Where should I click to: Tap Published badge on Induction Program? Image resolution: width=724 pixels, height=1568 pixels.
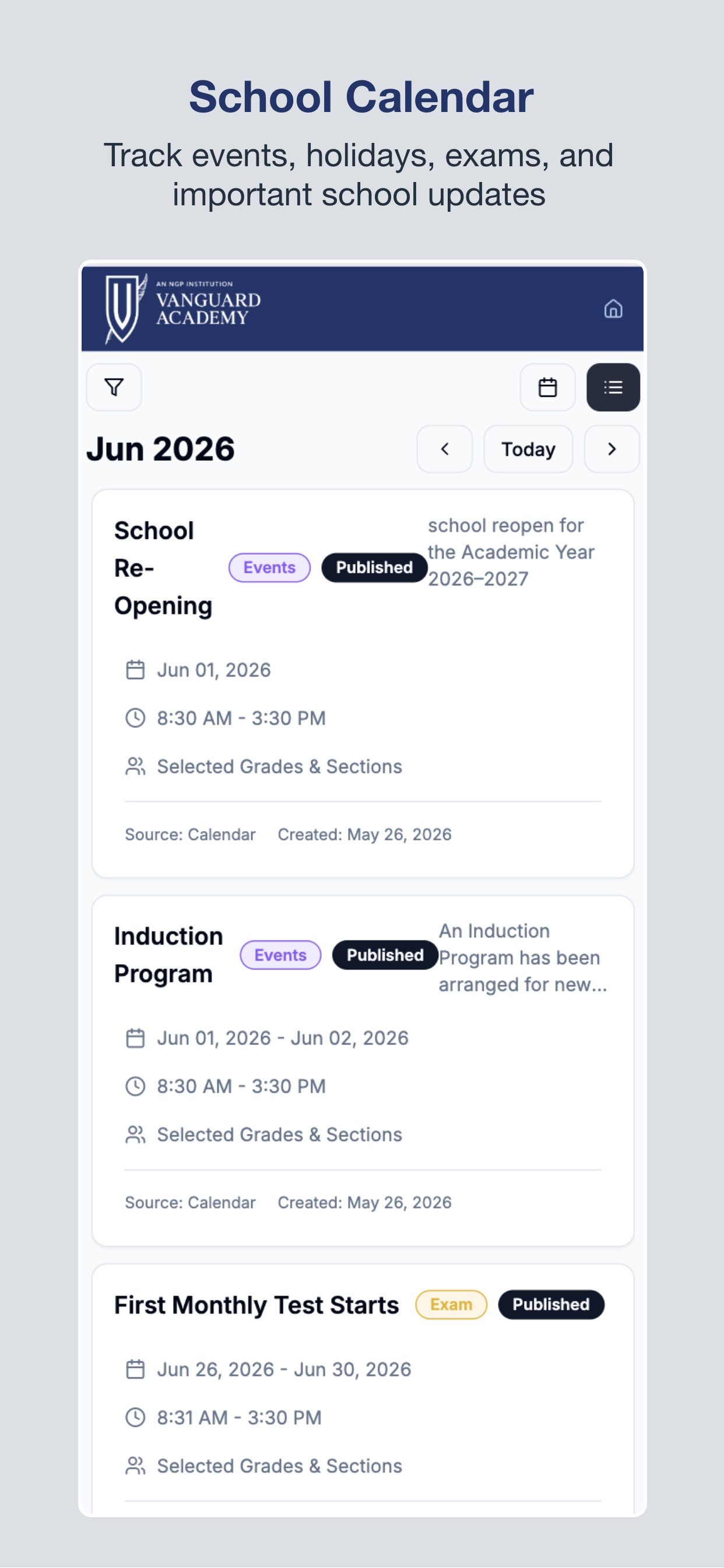pyautogui.click(x=385, y=955)
